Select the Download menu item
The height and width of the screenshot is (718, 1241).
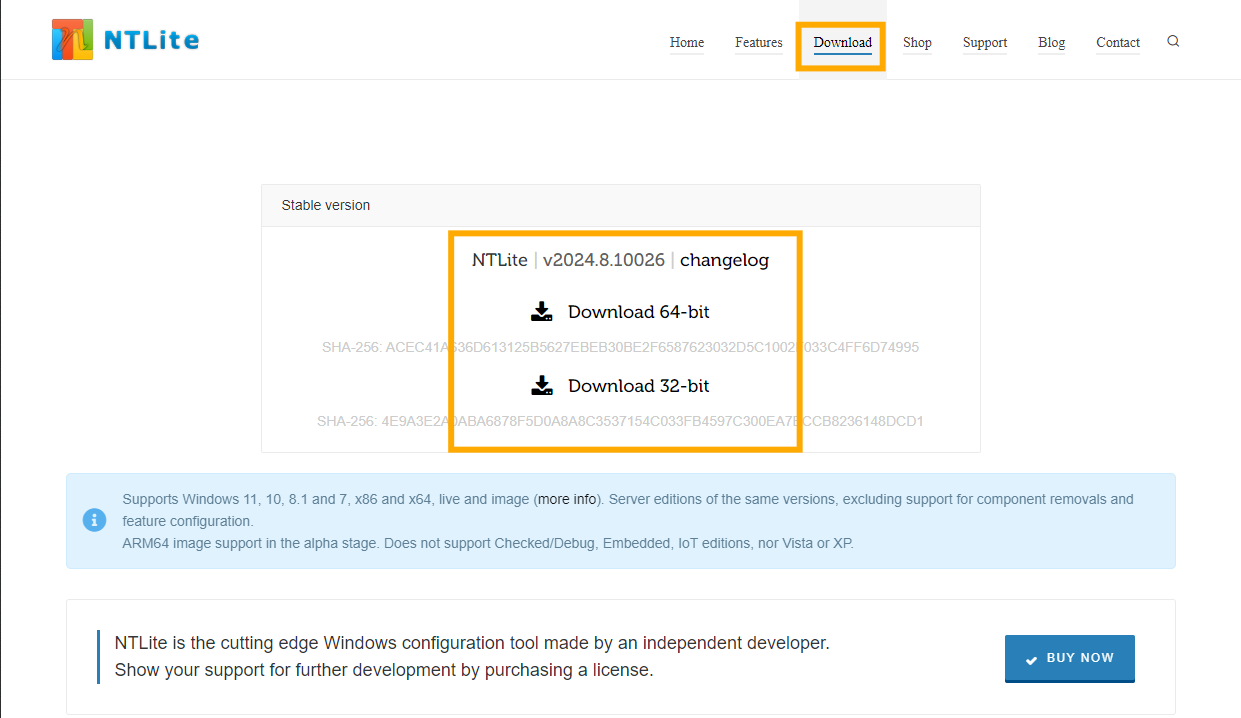843,42
